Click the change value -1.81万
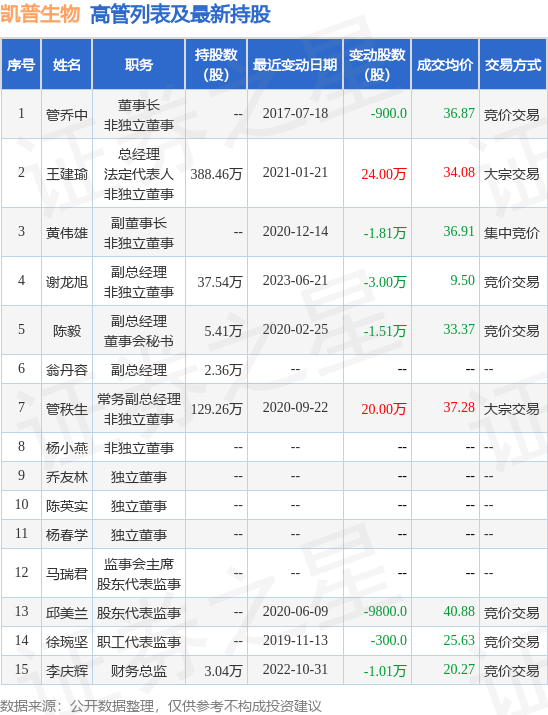The image size is (548, 715). click(x=385, y=233)
